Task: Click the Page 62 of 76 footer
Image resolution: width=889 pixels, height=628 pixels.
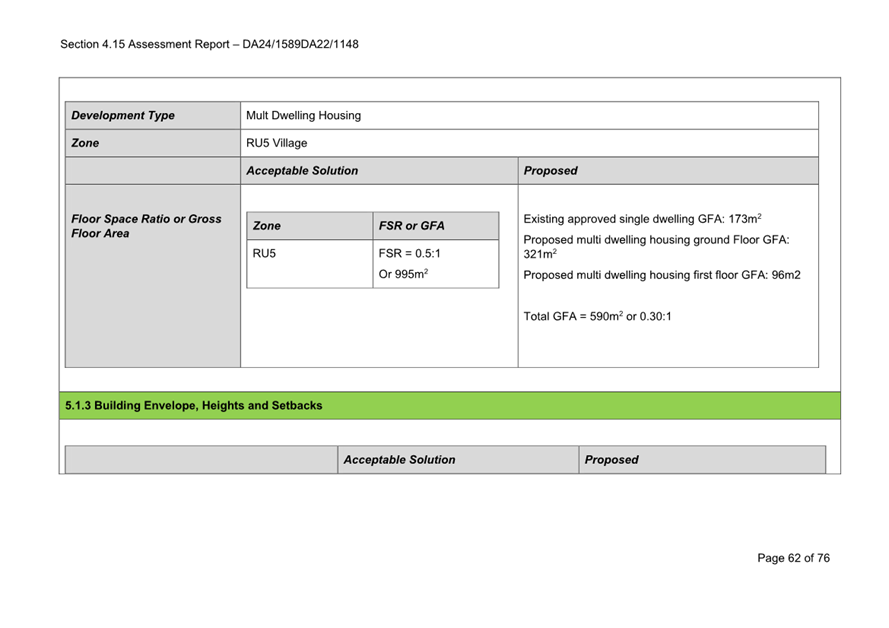Action: (793, 558)
